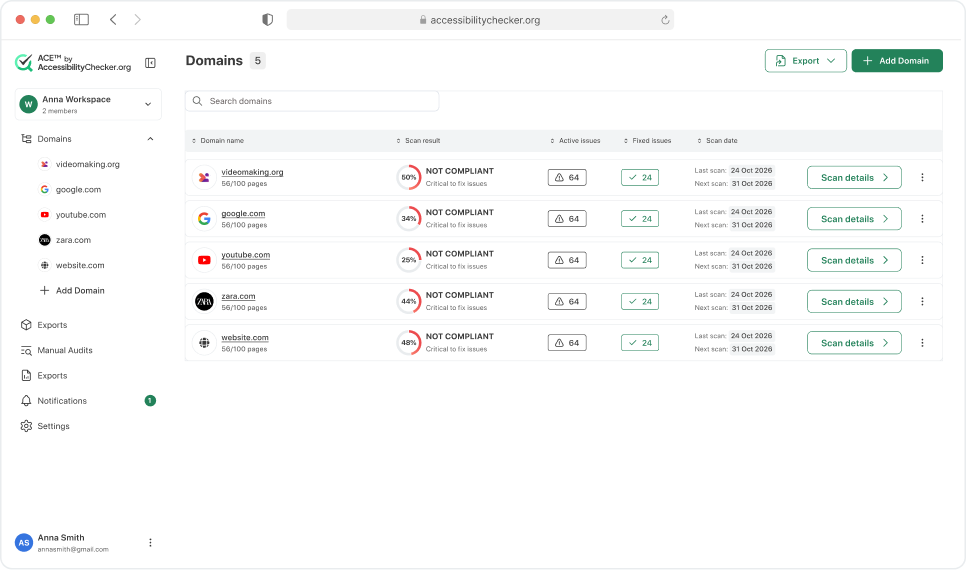Open more options for zara.com row
966x570 pixels.
(922, 301)
